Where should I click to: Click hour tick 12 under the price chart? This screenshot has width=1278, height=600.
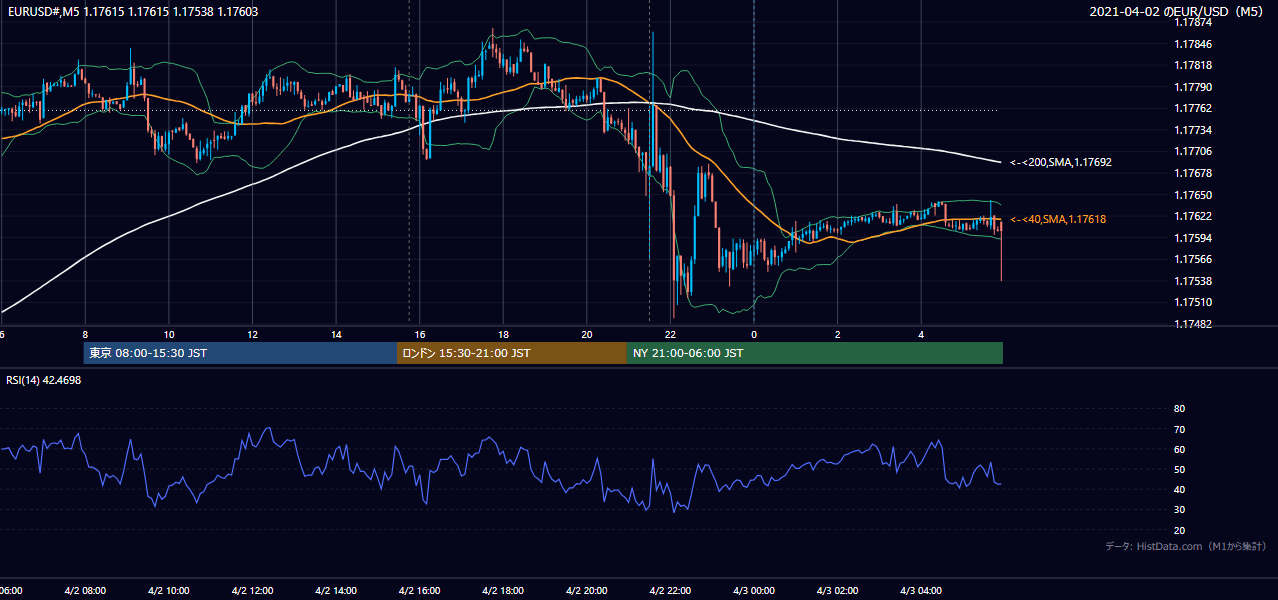tap(252, 335)
